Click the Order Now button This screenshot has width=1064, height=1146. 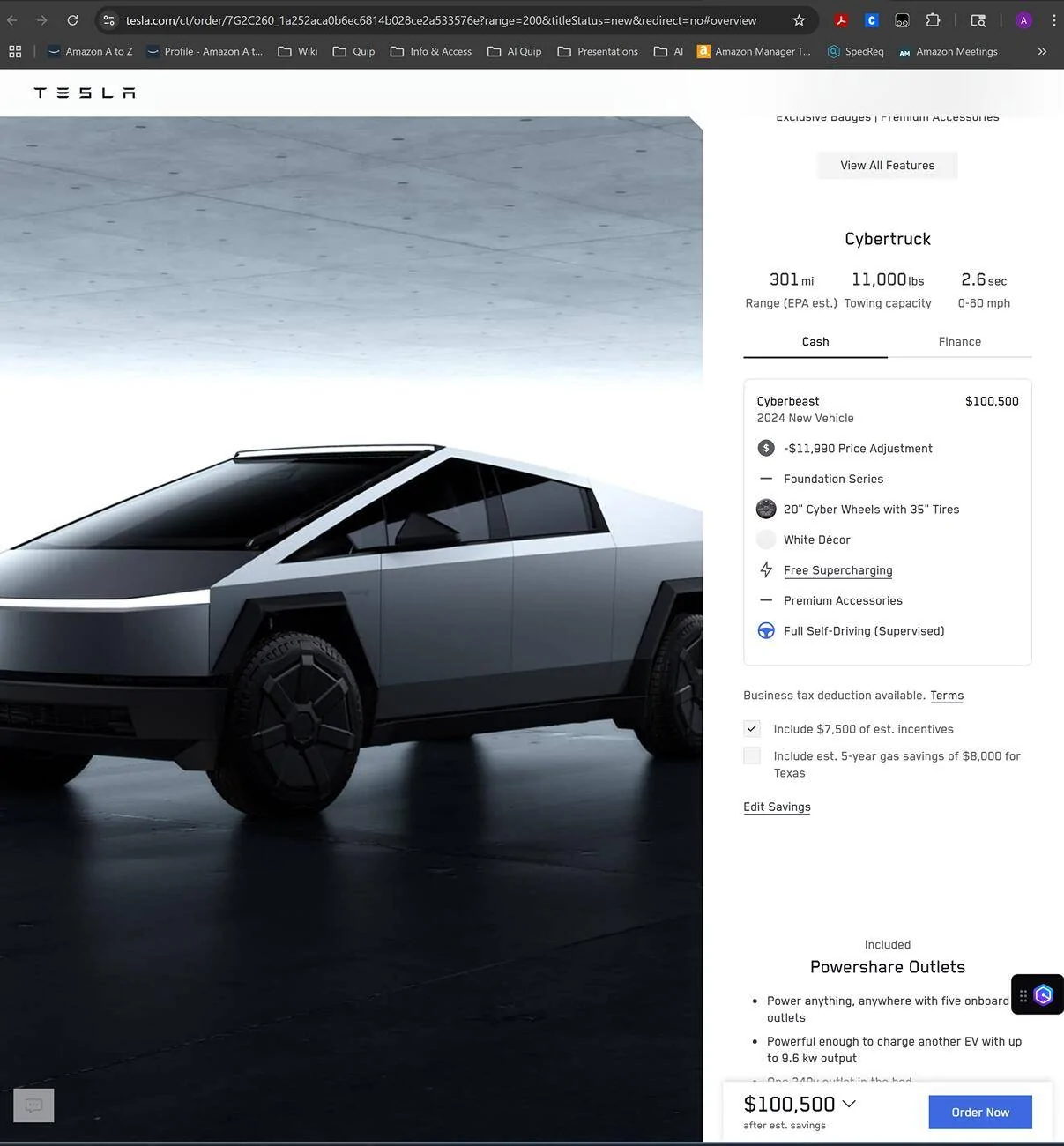pyautogui.click(x=980, y=1113)
